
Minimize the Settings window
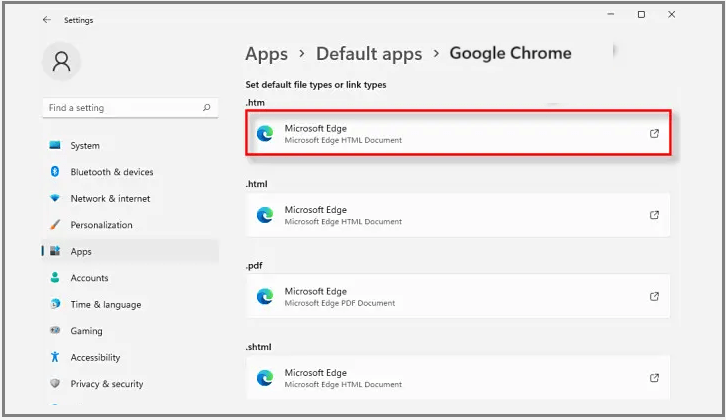611,14
